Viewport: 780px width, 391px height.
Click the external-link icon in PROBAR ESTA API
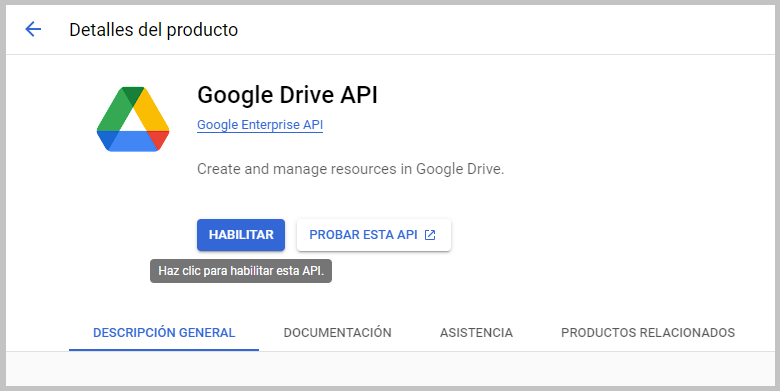point(430,235)
